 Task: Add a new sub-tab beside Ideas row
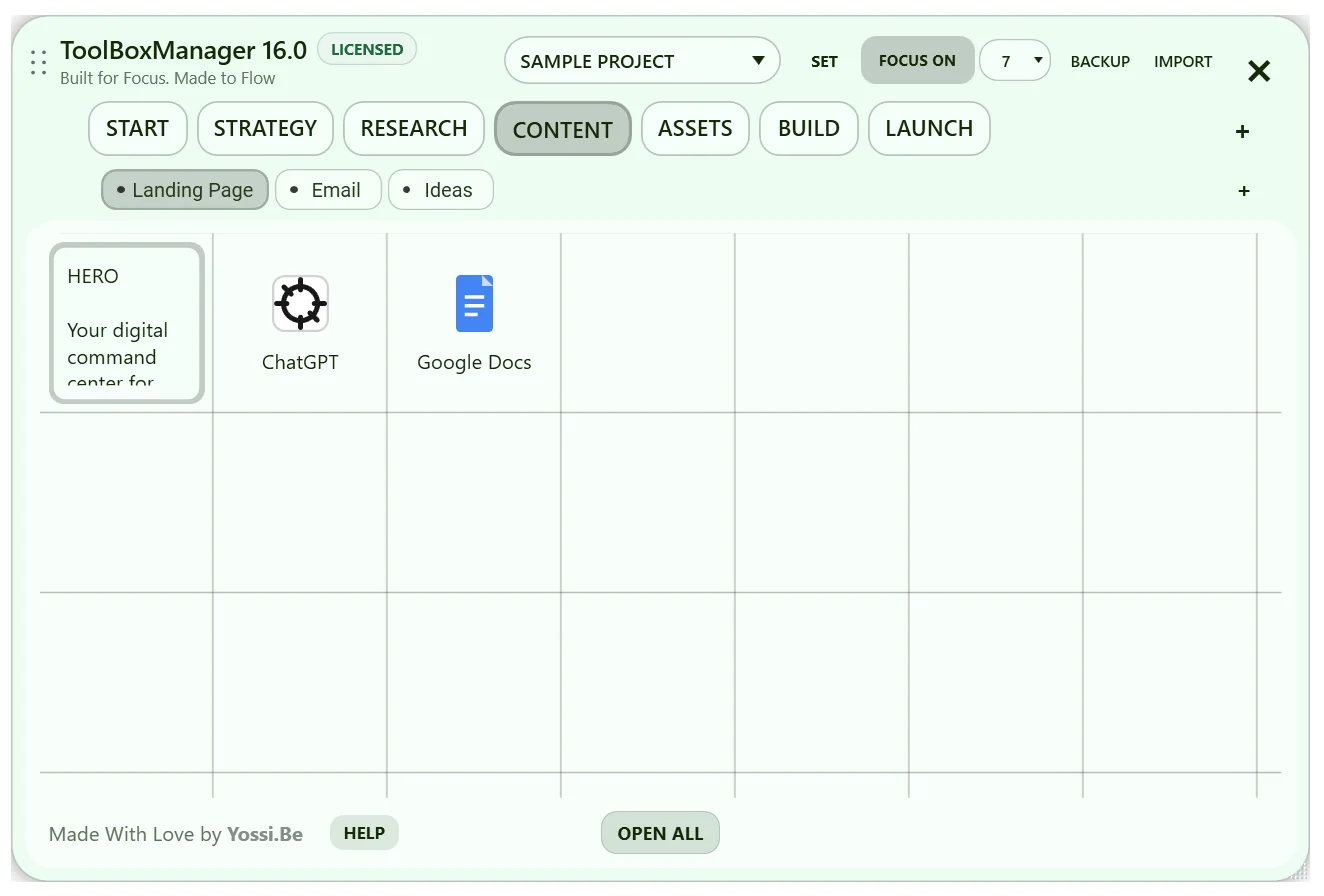click(x=1244, y=191)
